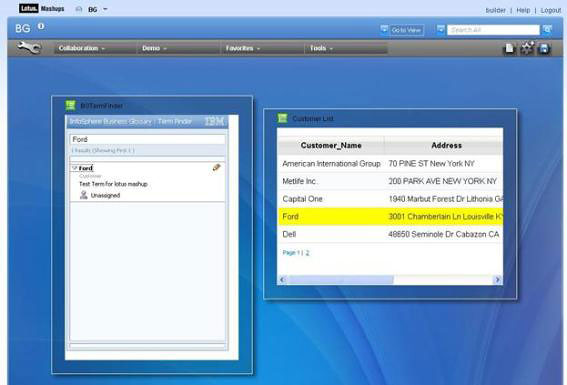
Task: Click the BGTermFinder widget icon
Action: tap(70, 105)
